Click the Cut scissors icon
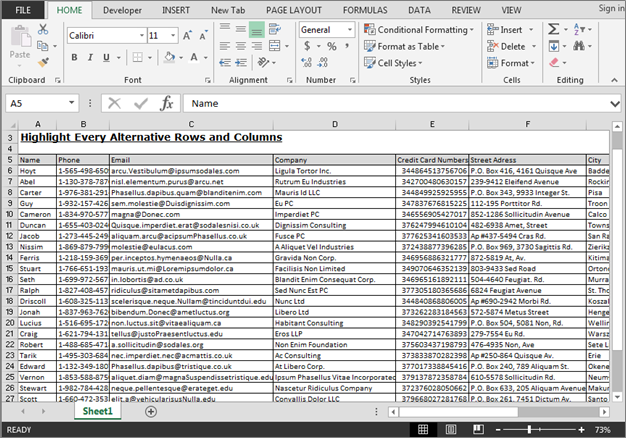Image resolution: width=626 pixels, height=438 pixels. (43, 29)
